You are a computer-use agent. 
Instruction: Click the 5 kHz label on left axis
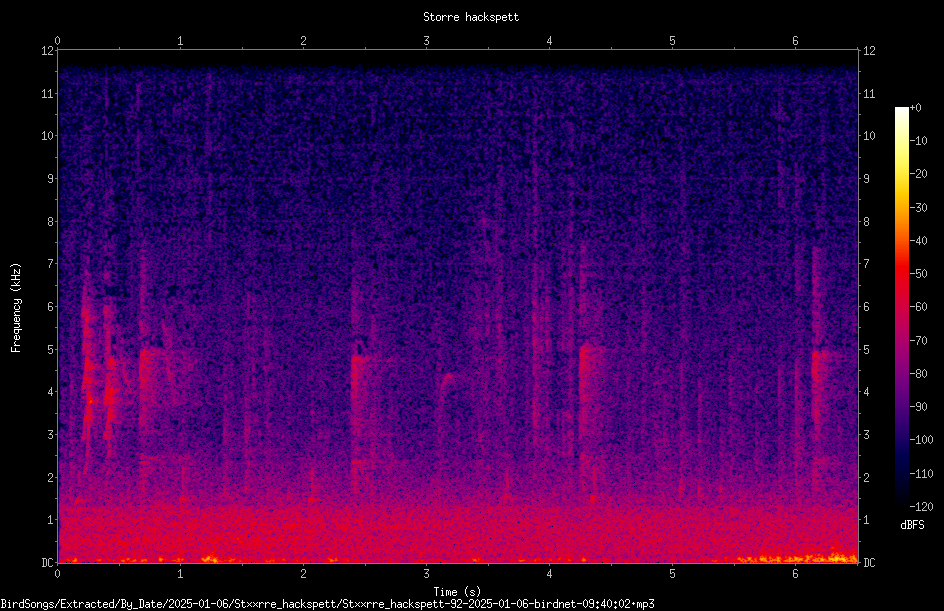coord(50,349)
